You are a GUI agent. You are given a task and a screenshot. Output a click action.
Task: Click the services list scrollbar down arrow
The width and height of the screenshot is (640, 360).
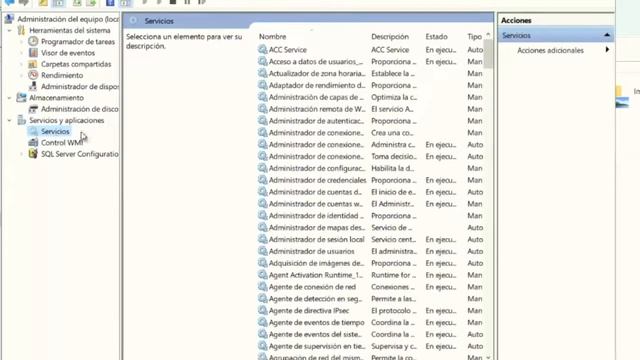pos(488,357)
